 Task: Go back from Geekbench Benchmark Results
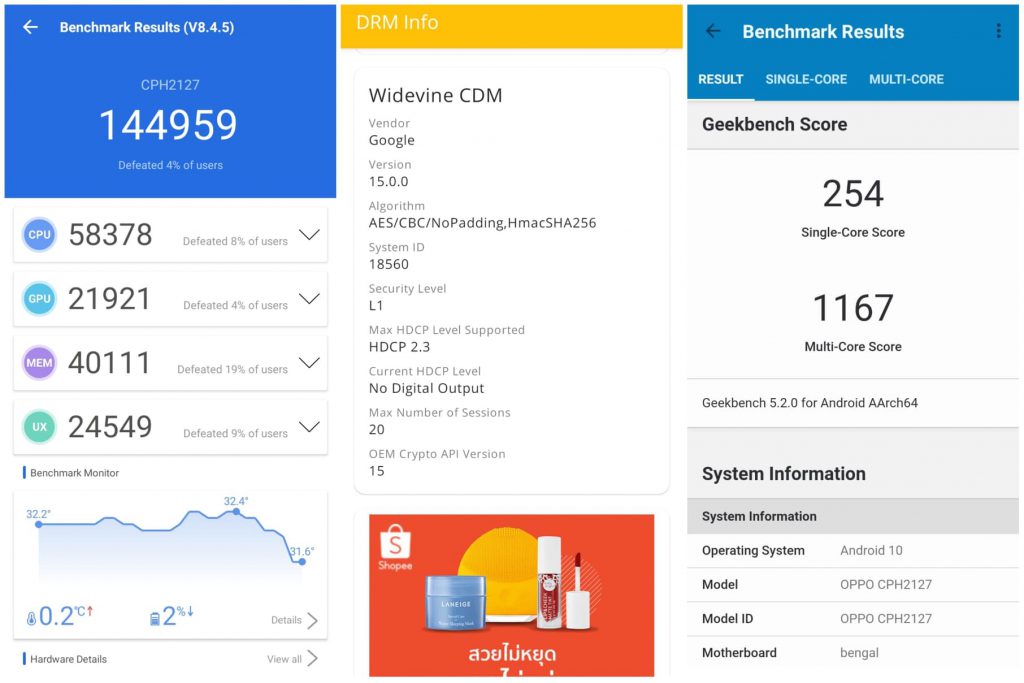click(x=713, y=31)
